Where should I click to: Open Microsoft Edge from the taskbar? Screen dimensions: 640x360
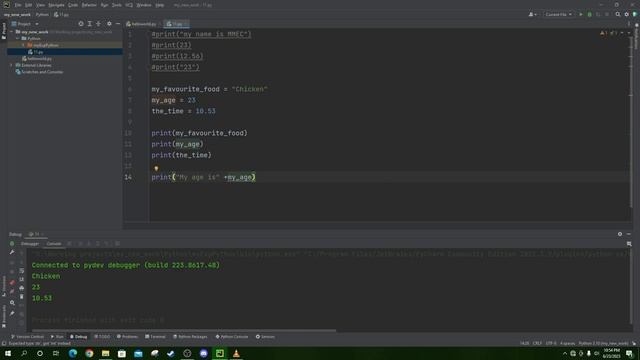73,353
